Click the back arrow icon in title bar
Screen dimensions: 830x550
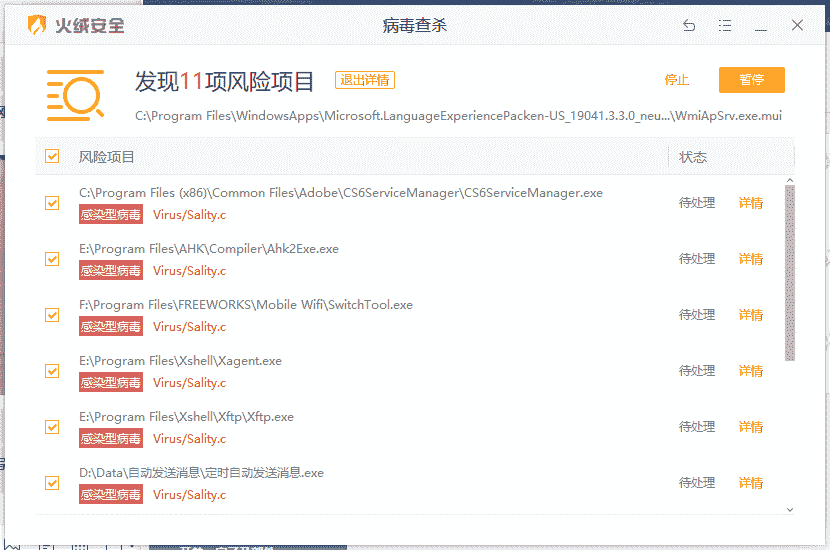tap(689, 25)
